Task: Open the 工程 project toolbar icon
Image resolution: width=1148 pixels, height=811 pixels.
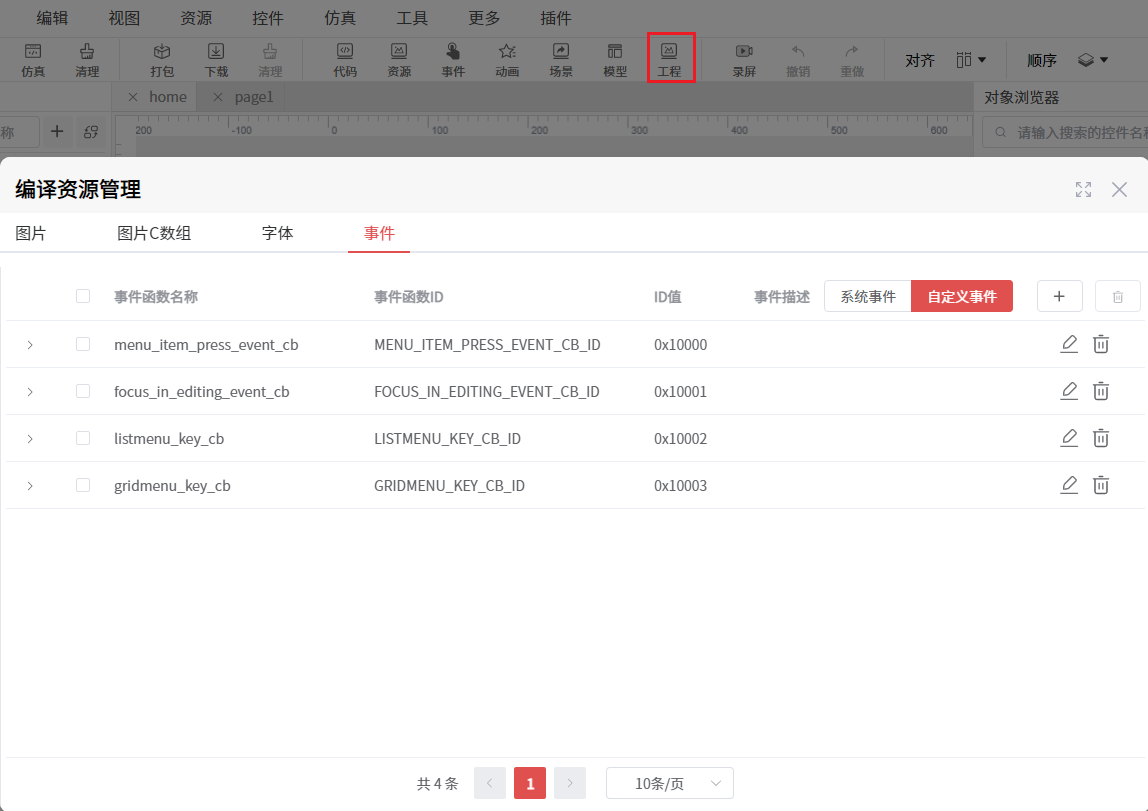Action: (x=670, y=59)
